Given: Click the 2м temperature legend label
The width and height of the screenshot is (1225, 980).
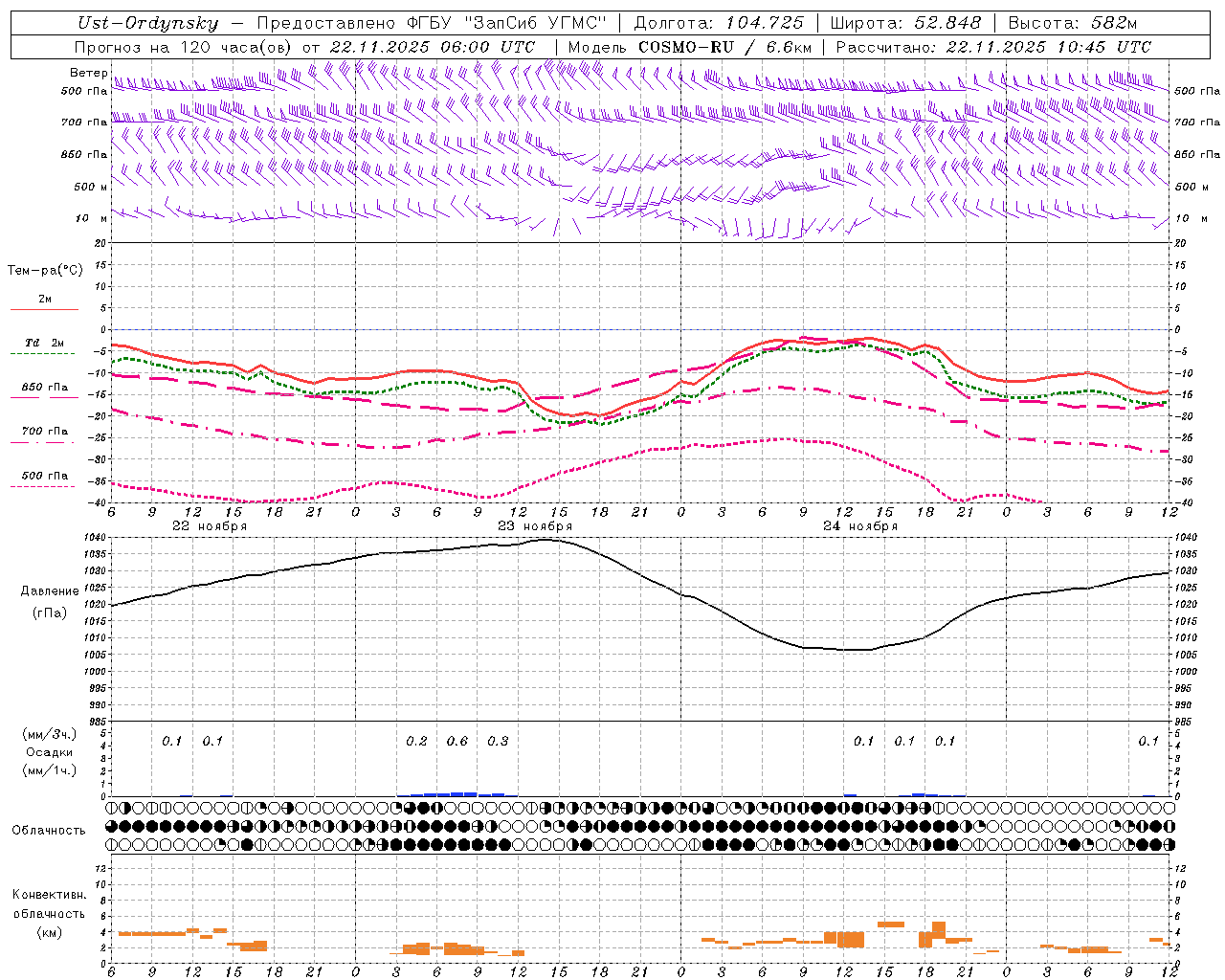Looking at the screenshot, I should (x=45, y=299).
